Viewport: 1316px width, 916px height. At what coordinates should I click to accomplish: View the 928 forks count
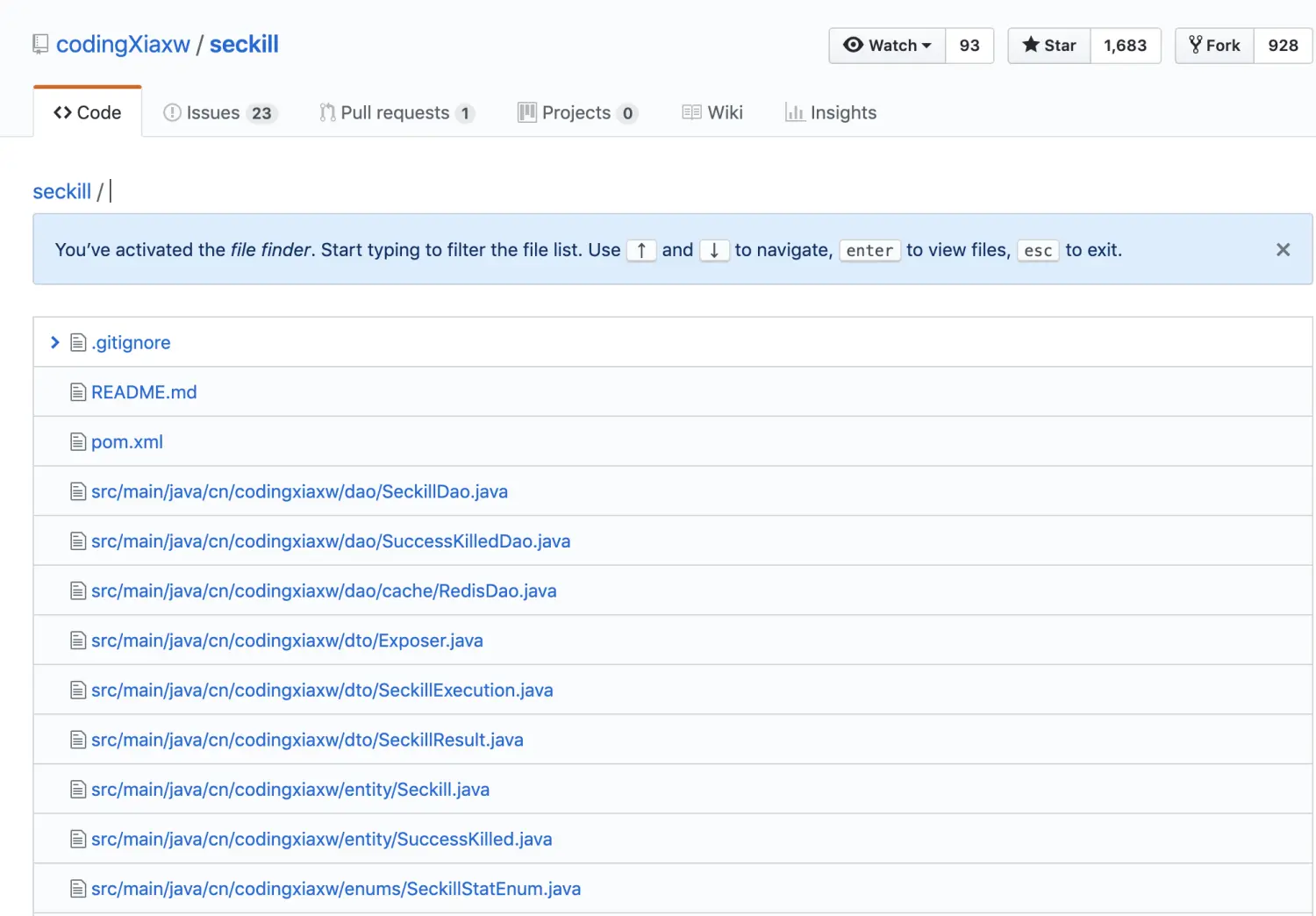pos(1284,46)
